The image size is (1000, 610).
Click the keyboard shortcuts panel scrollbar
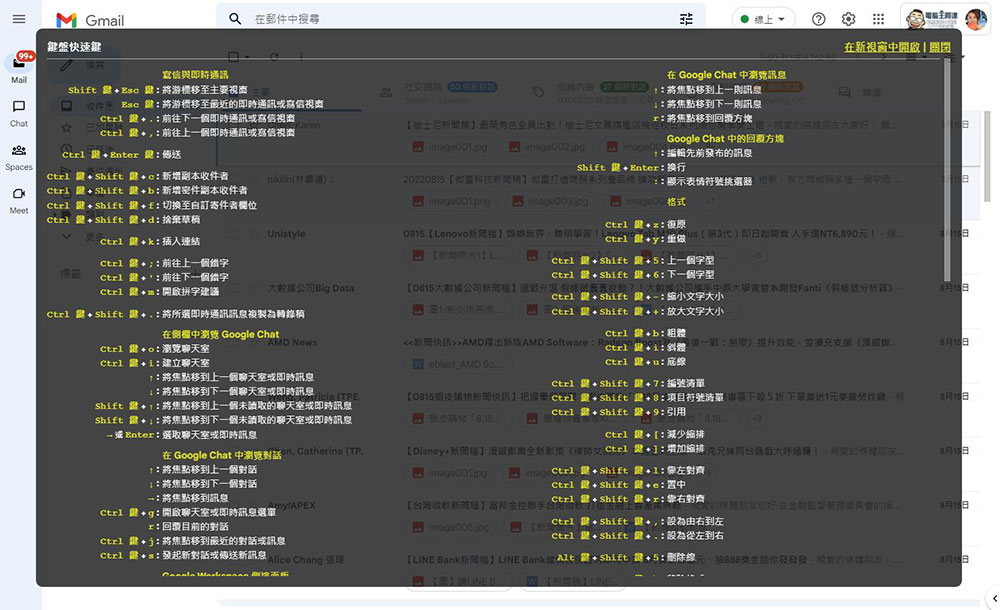(x=947, y=169)
